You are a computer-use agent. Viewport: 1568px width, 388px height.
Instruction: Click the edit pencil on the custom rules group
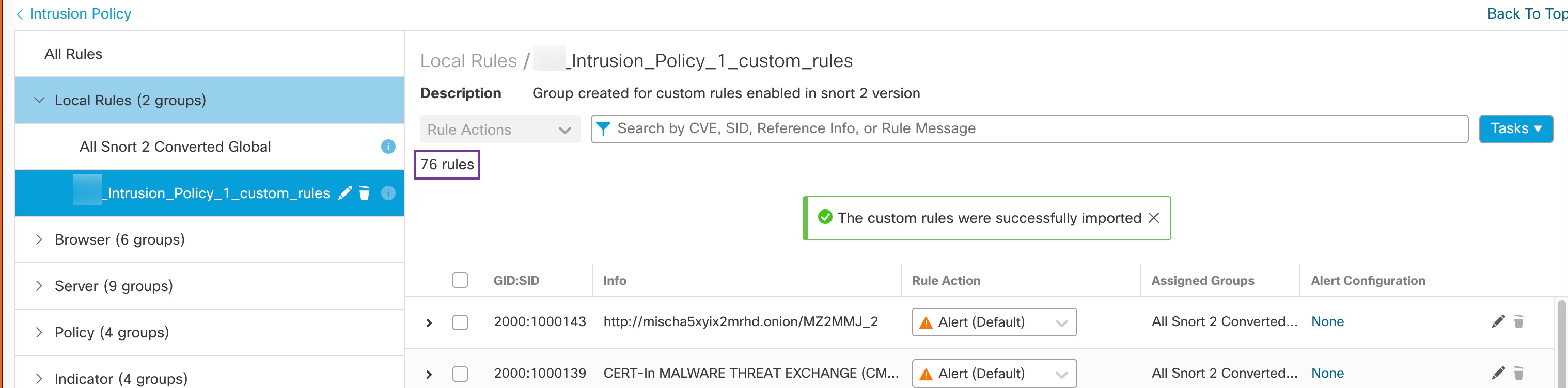[x=344, y=193]
